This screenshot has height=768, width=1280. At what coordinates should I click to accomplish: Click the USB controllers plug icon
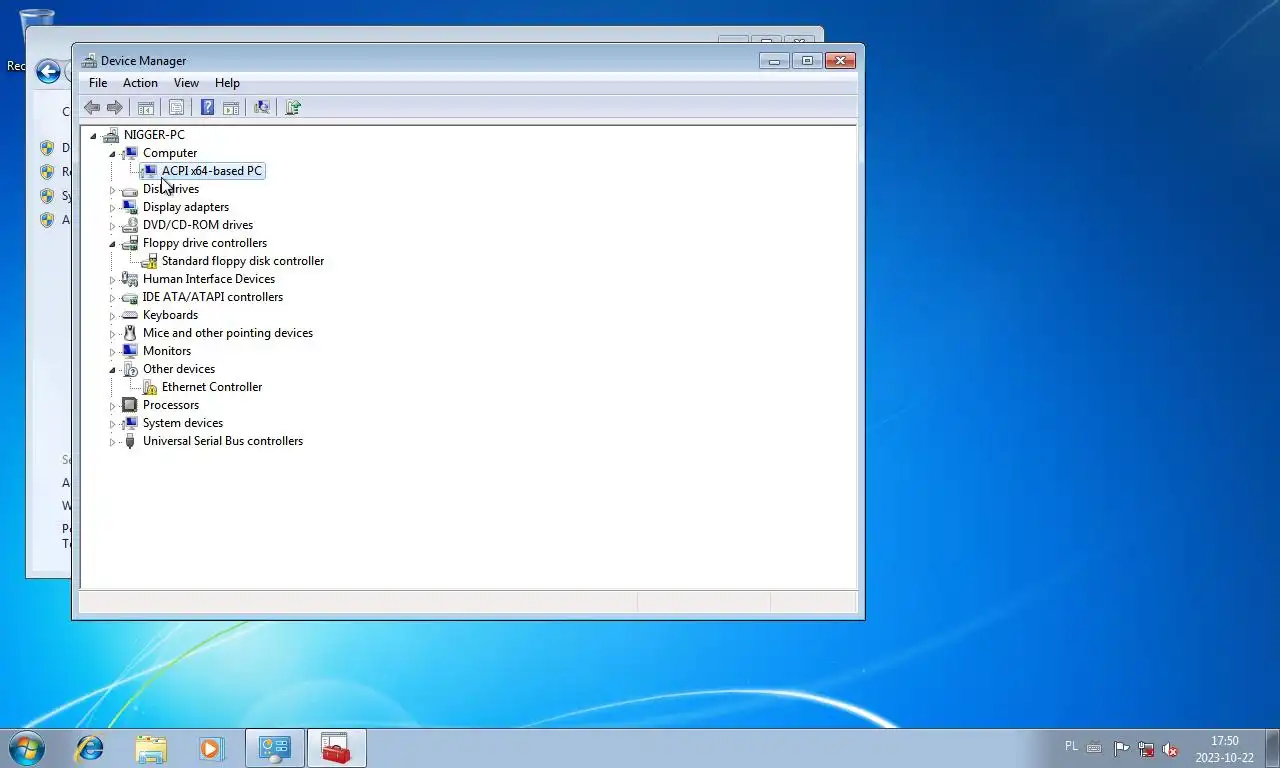pyautogui.click(x=129, y=441)
